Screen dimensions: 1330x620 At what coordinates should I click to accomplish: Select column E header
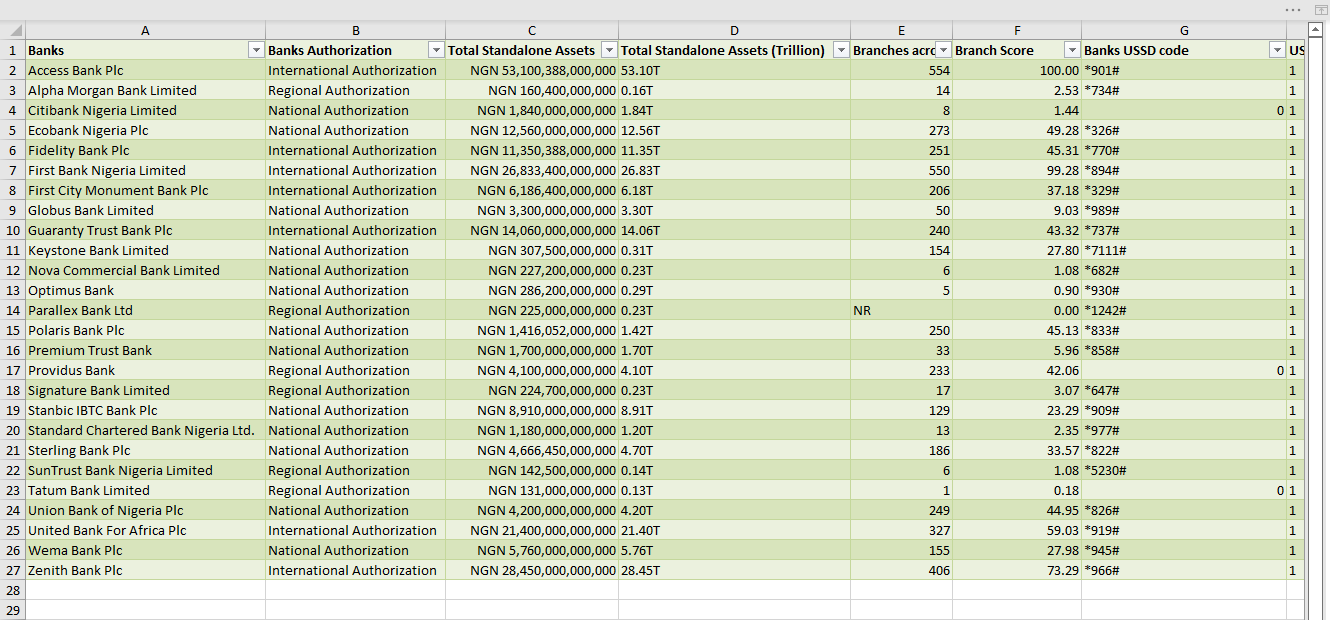pos(901,30)
